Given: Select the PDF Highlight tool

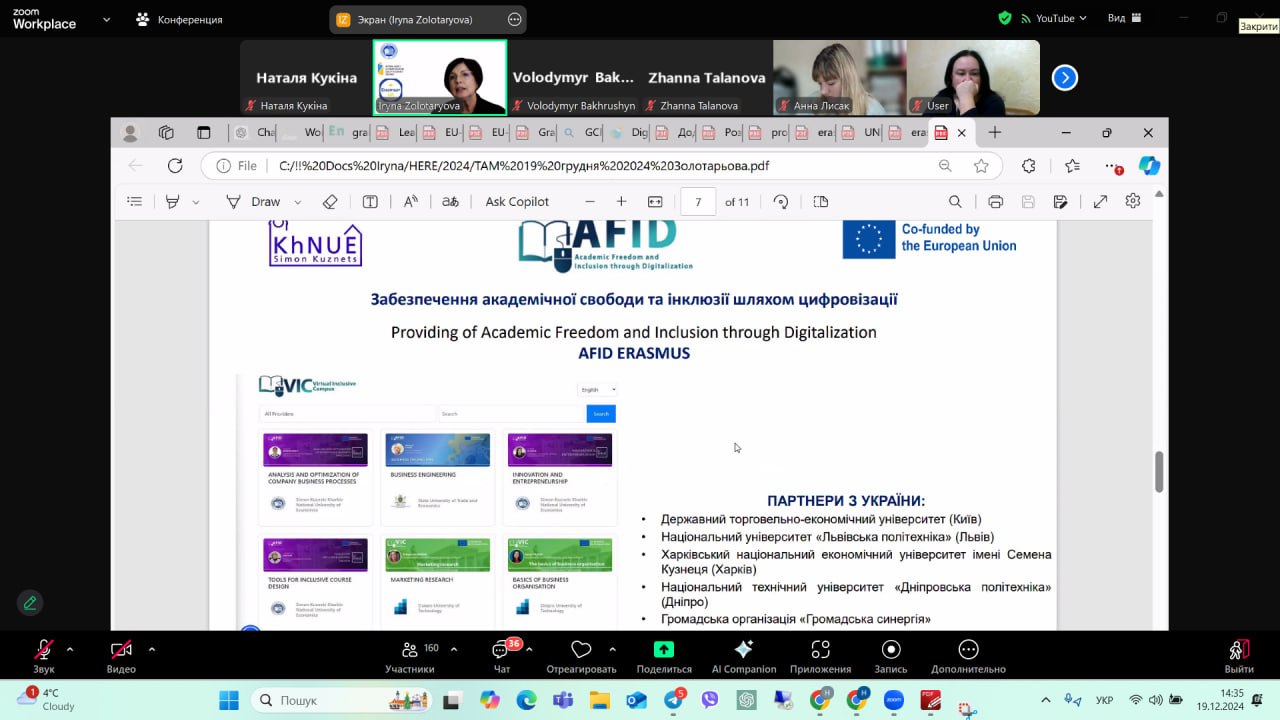Looking at the screenshot, I should tap(172, 202).
